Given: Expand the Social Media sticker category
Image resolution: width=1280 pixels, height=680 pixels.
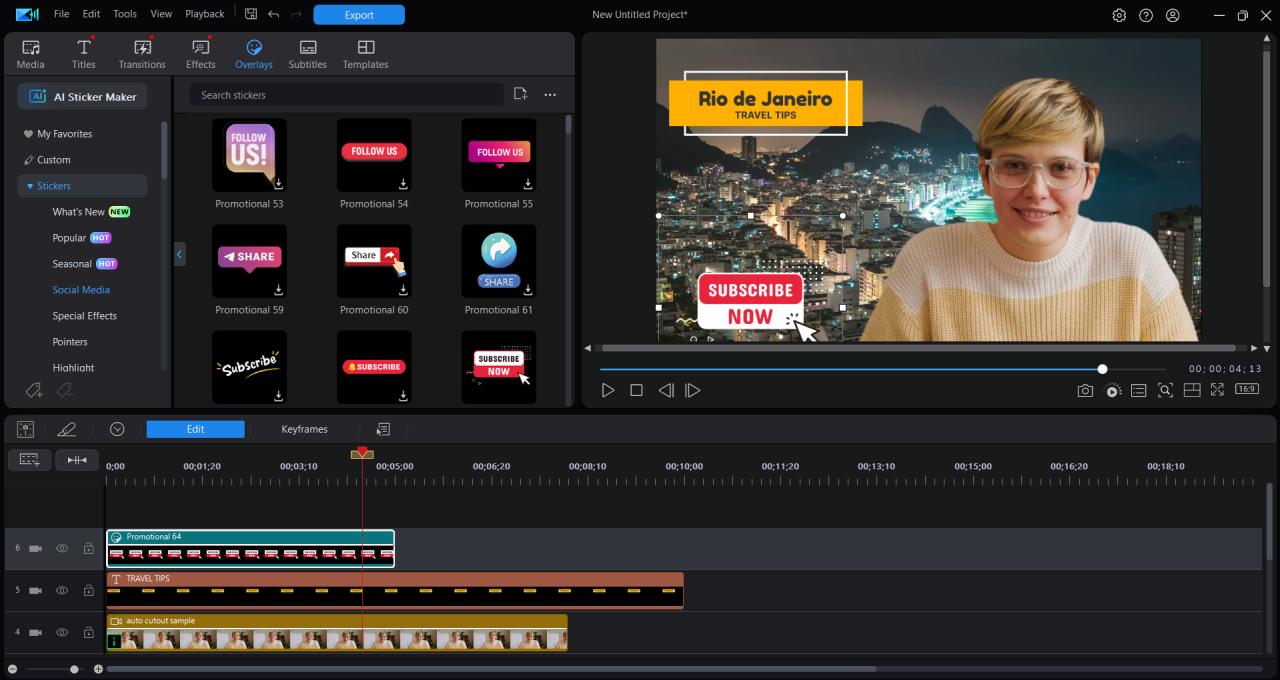Looking at the screenshot, I should (x=79, y=289).
